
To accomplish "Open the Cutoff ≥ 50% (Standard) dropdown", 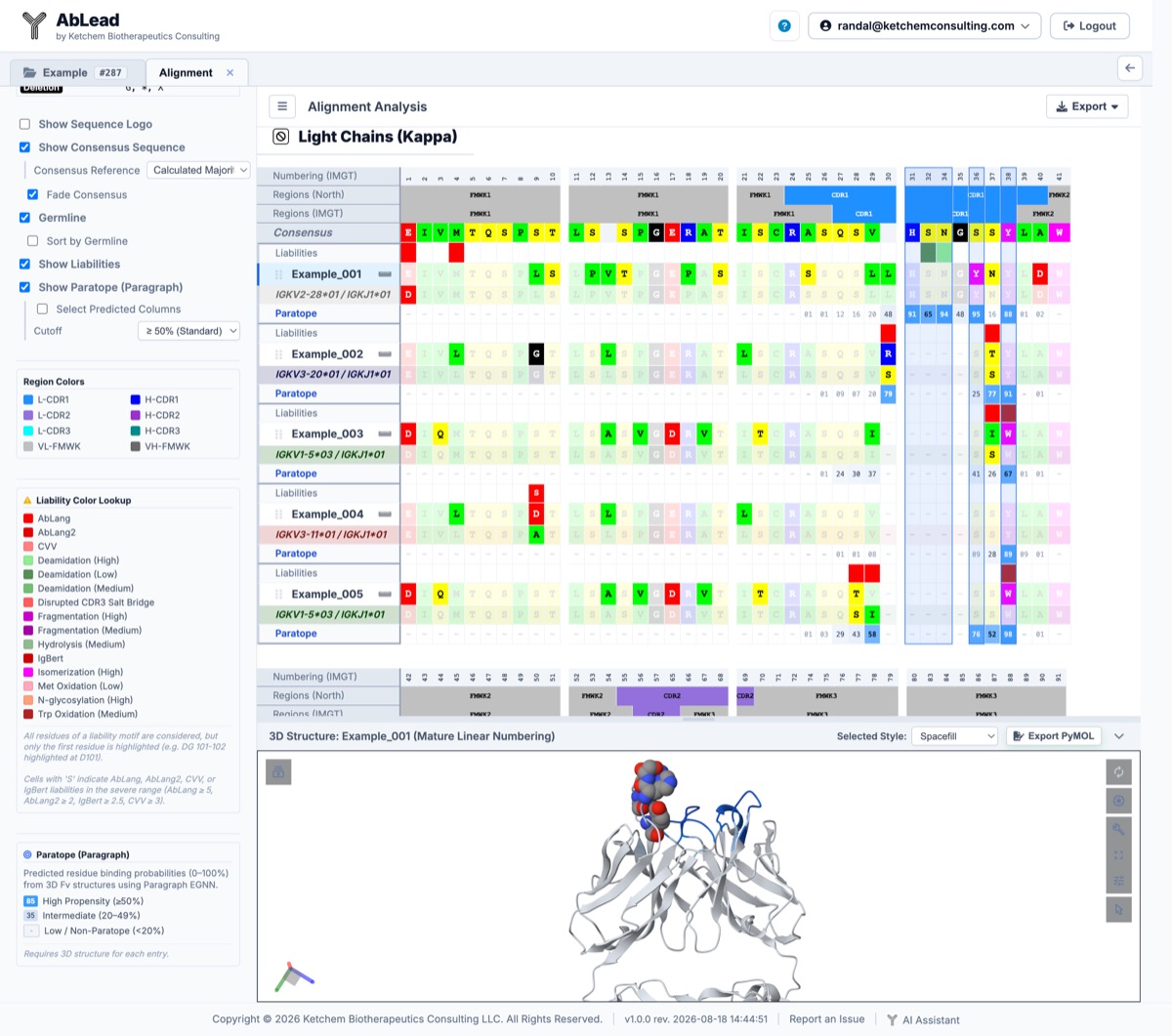I will click(x=188, y=331).
